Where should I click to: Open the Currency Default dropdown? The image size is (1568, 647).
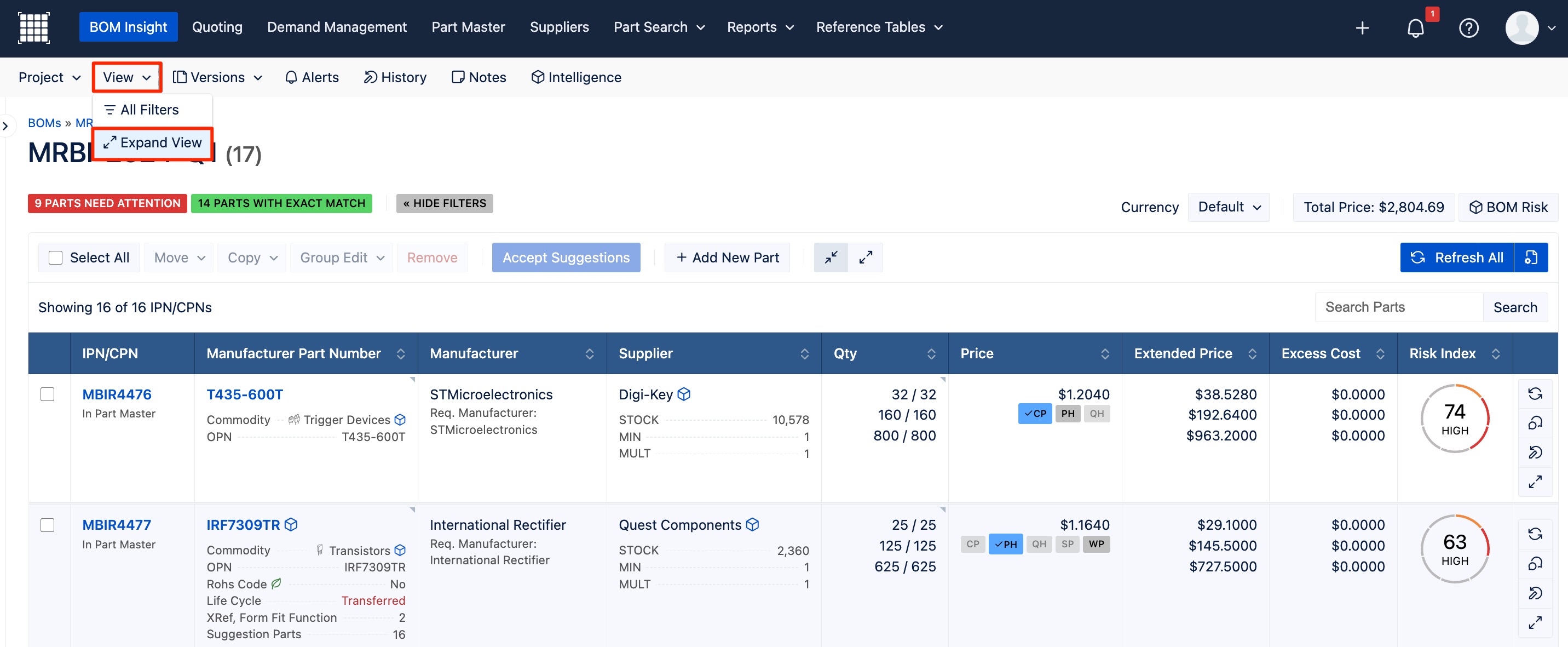[1229, 207]
